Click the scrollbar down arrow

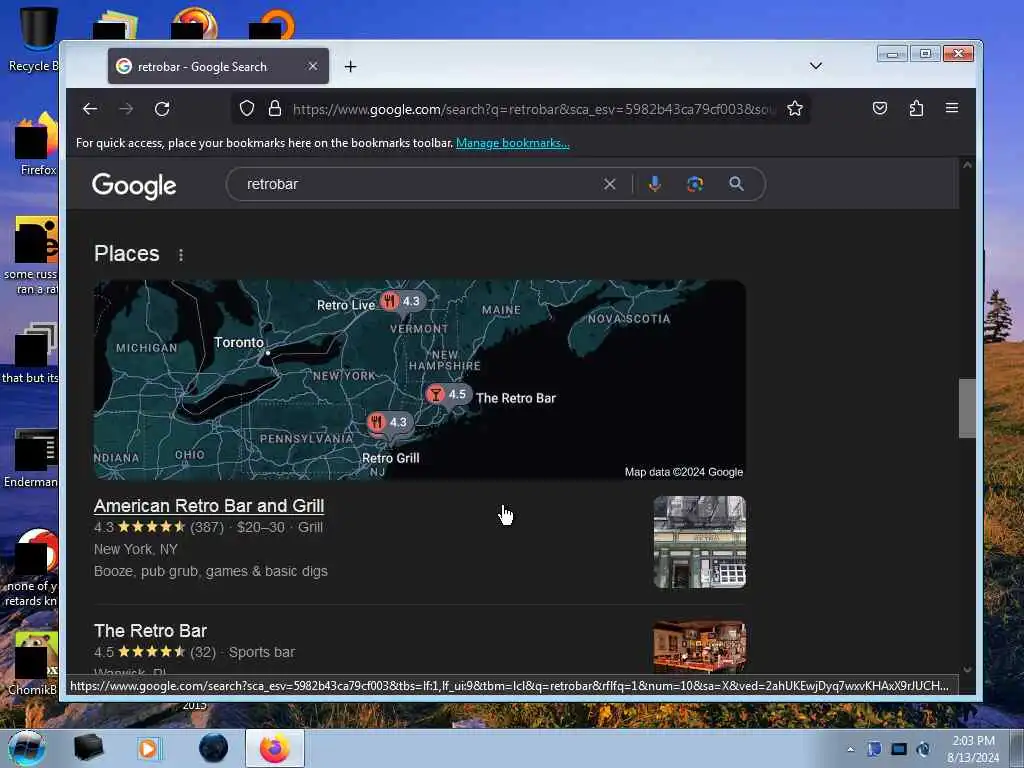pyautogui.click(x=967, y=670)
